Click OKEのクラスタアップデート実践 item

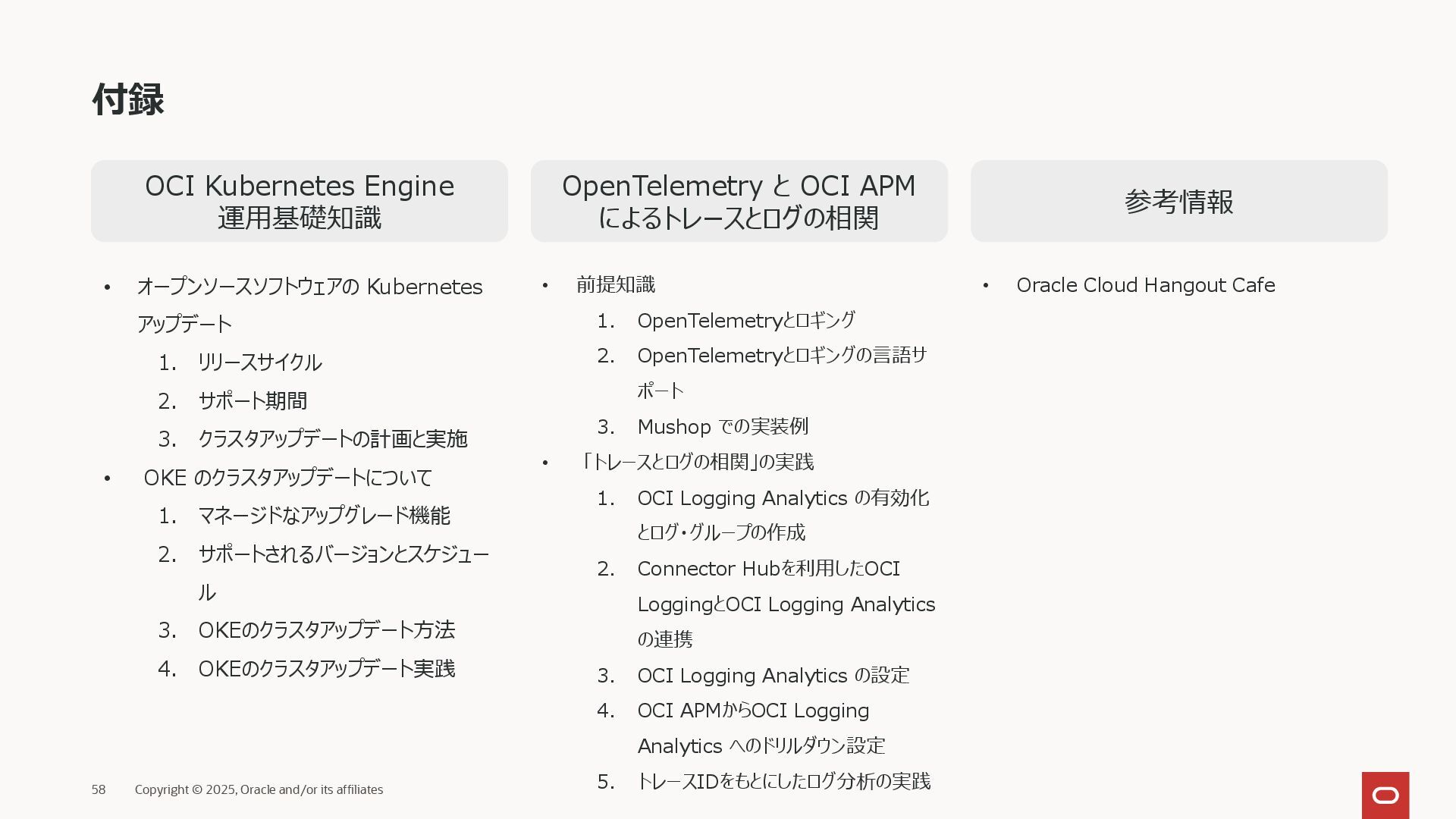click(x=326, y=669)
